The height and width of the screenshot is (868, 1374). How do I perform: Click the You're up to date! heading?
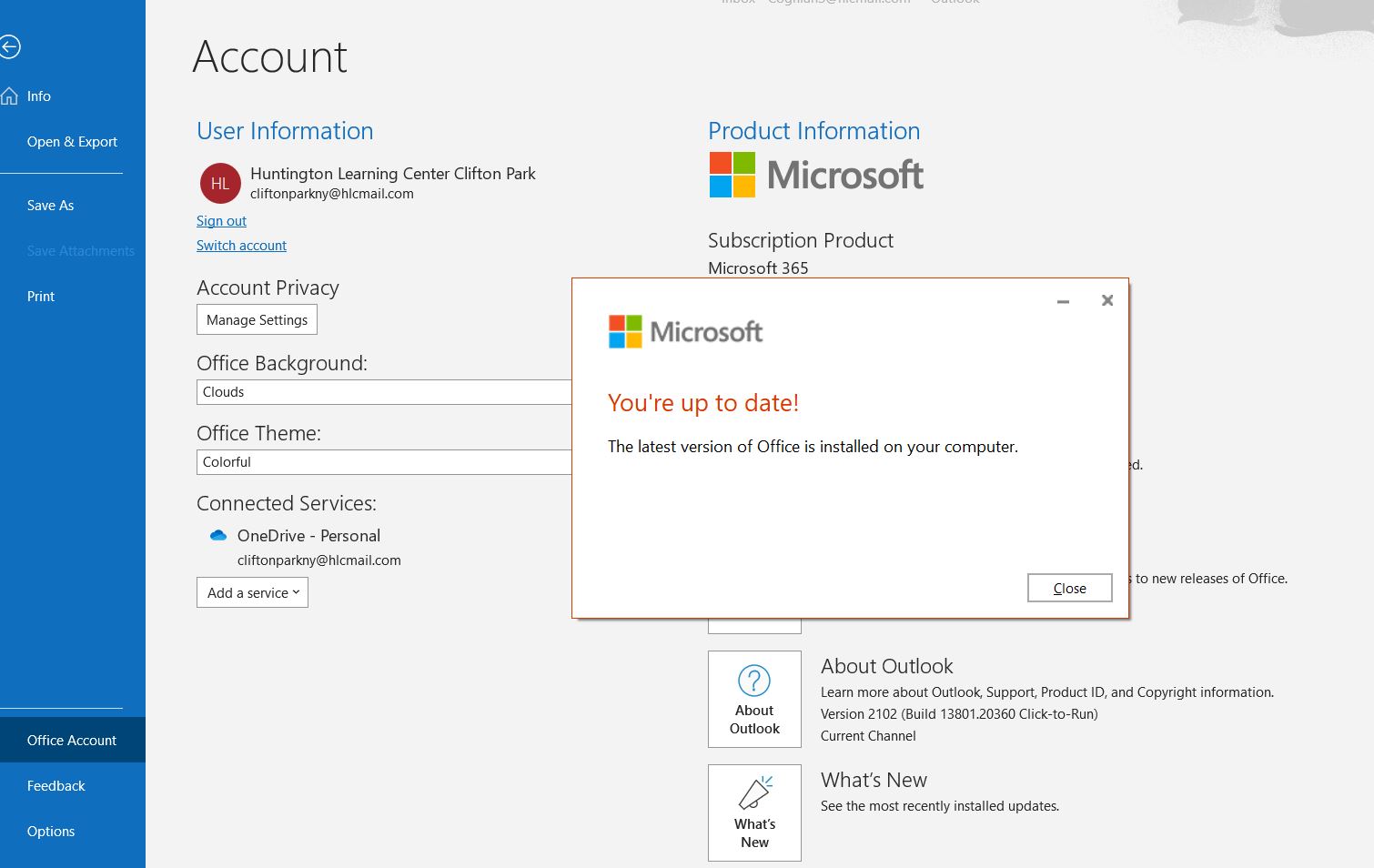703,403
